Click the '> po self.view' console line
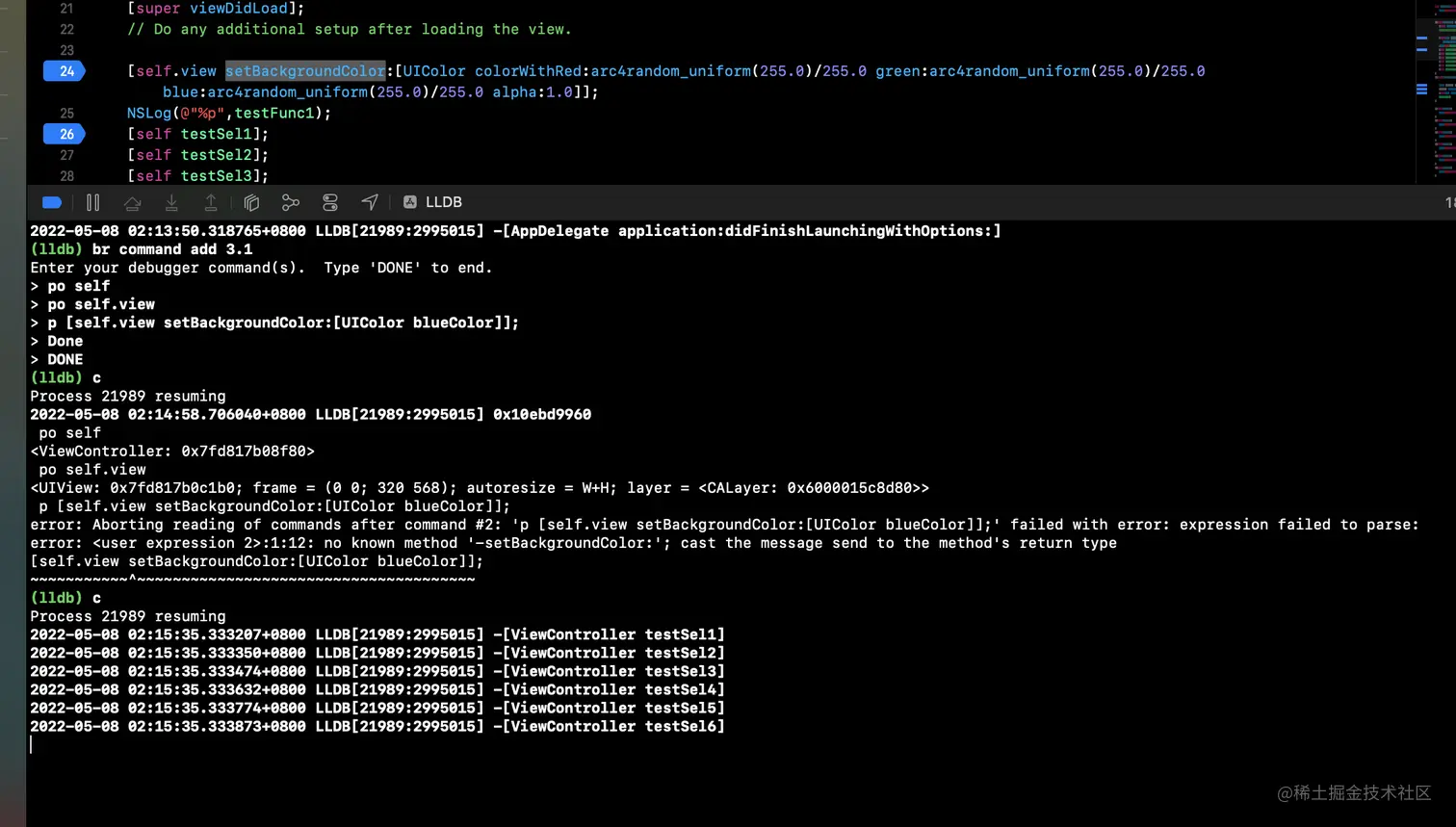Image resolution: width=1456 pixels, height=827 pixels. tap(92, 304)
